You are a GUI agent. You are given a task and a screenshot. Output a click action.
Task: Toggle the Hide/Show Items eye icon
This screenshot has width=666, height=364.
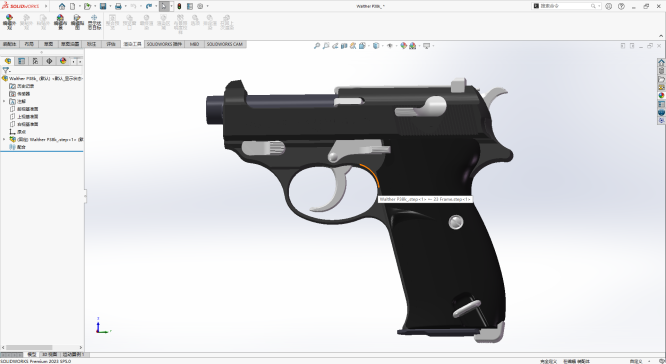(x=389, y=46)
